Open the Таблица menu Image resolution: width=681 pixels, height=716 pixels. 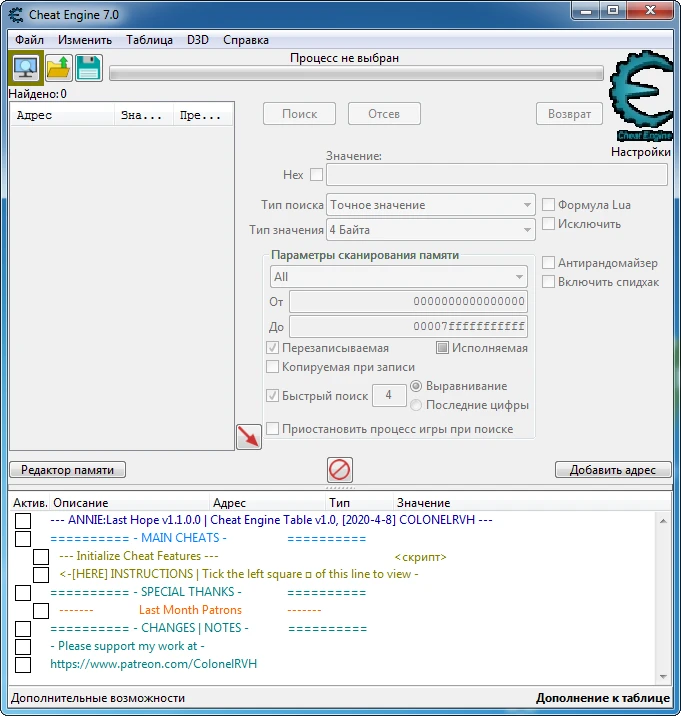tap(149, 40)
